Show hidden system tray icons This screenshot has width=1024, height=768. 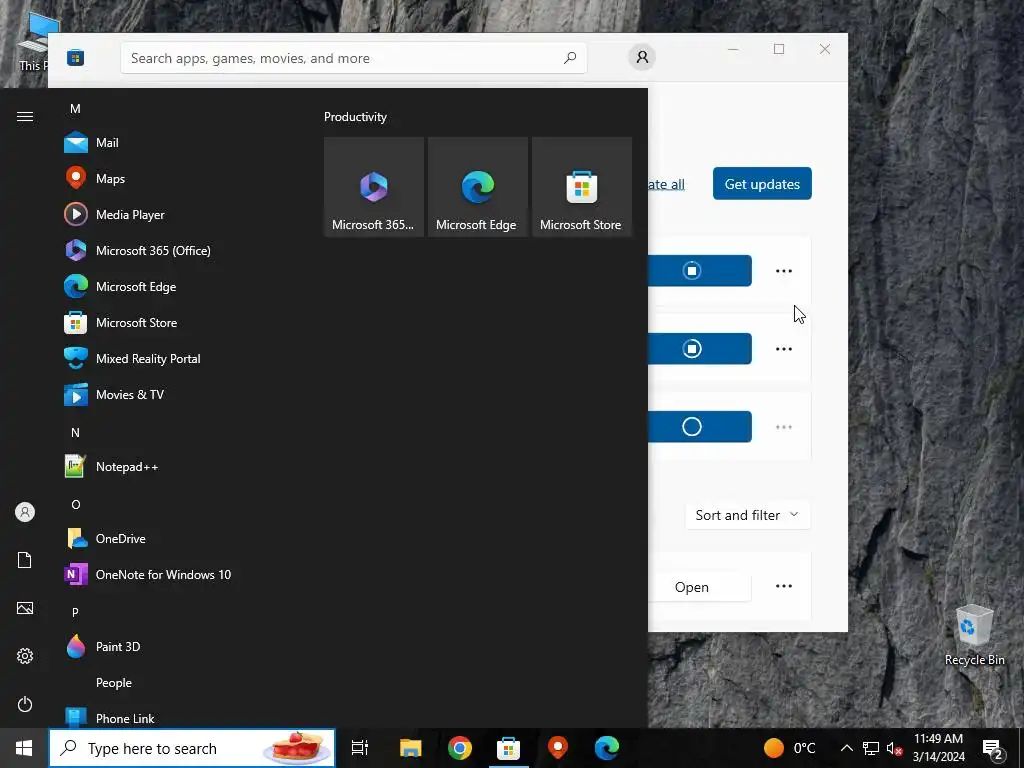pos(846,748)
